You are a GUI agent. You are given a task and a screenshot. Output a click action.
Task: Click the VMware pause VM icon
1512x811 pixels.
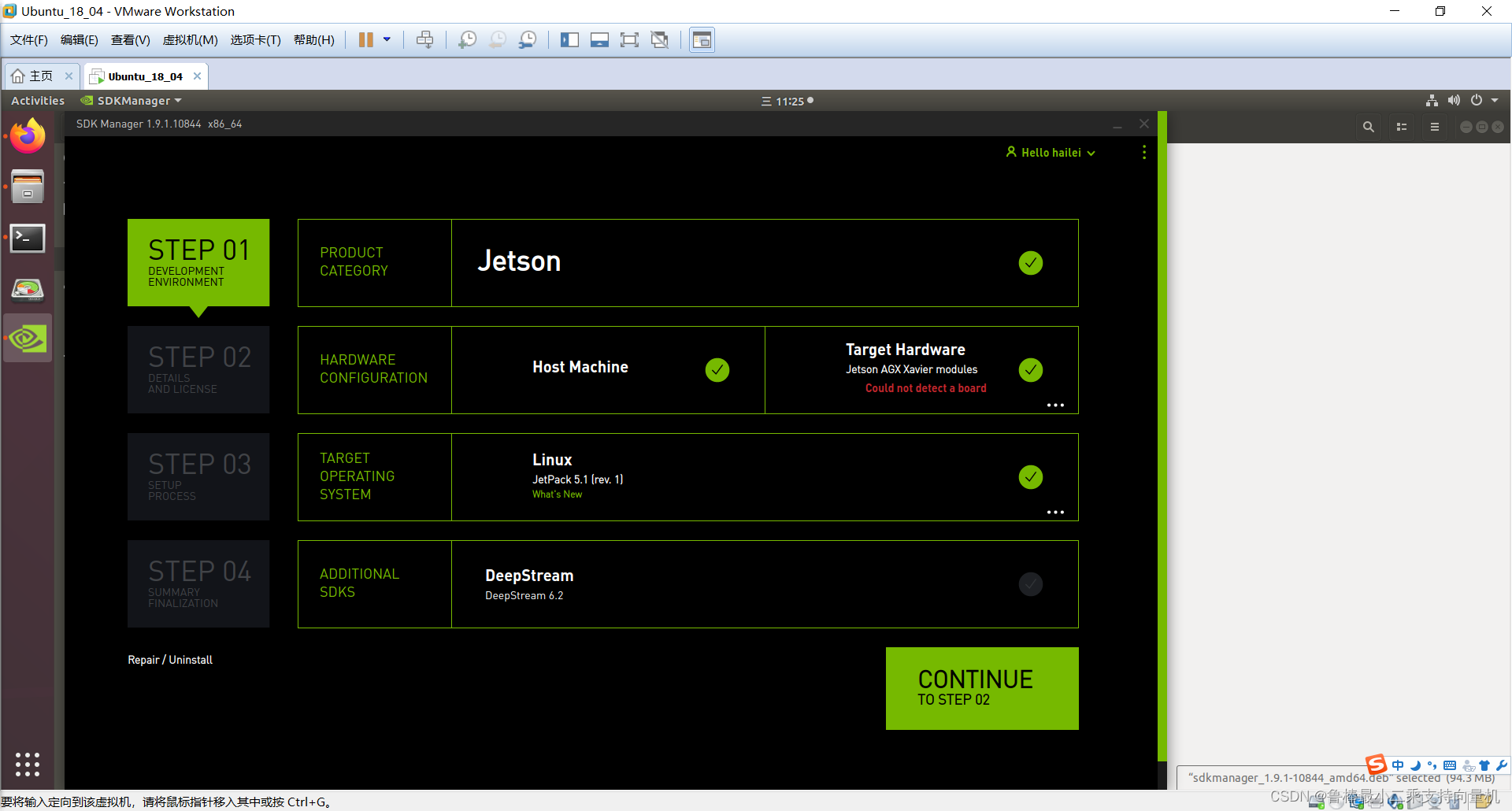365,40
